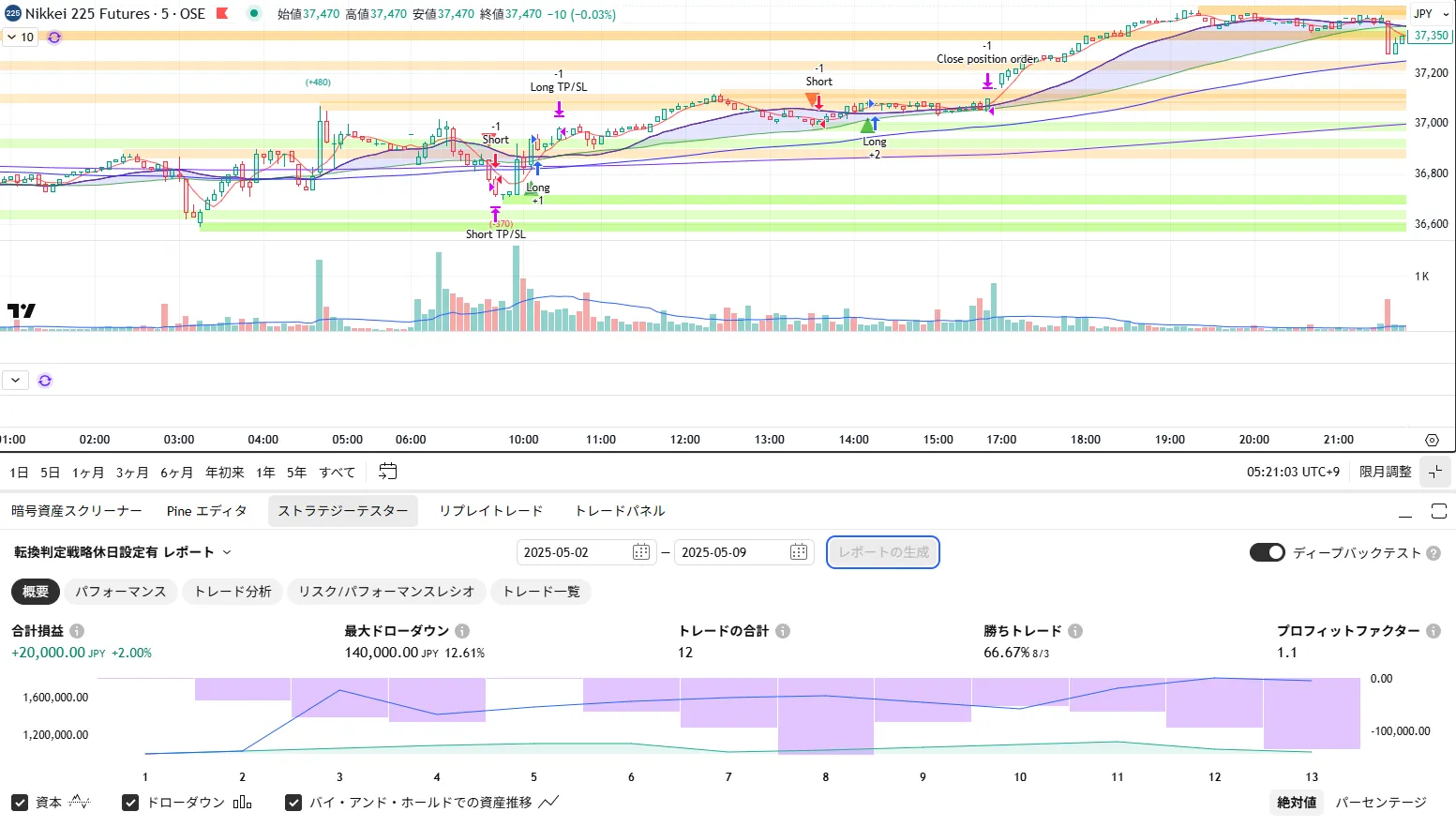The width and height of the screenshot is (1456, 827).
Task: Click the 140,000.00 max drawdown value
Action: (x=381, y=653)
